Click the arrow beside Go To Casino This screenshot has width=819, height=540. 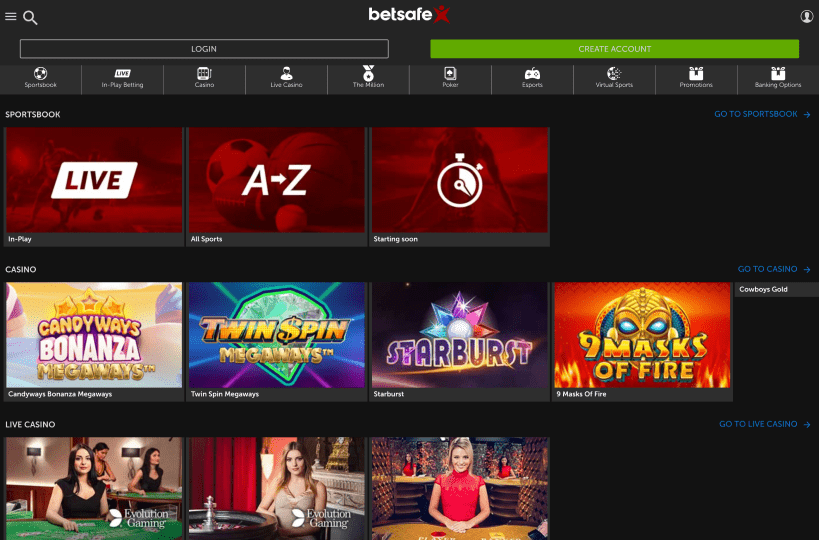tap(807, 269)
